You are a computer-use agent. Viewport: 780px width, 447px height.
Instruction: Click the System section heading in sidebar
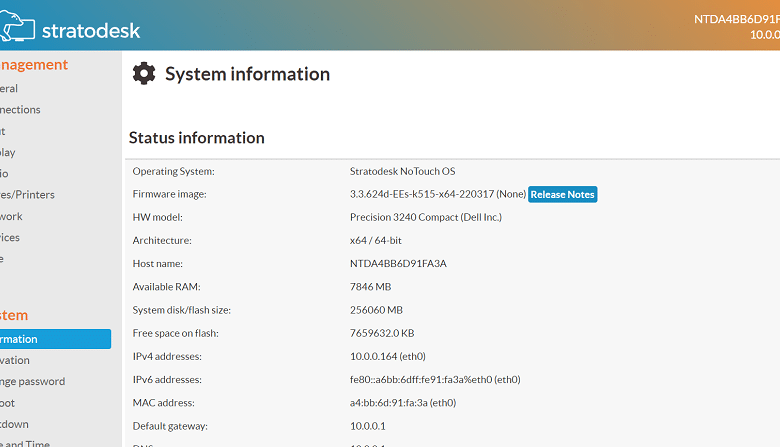point(14,315)
